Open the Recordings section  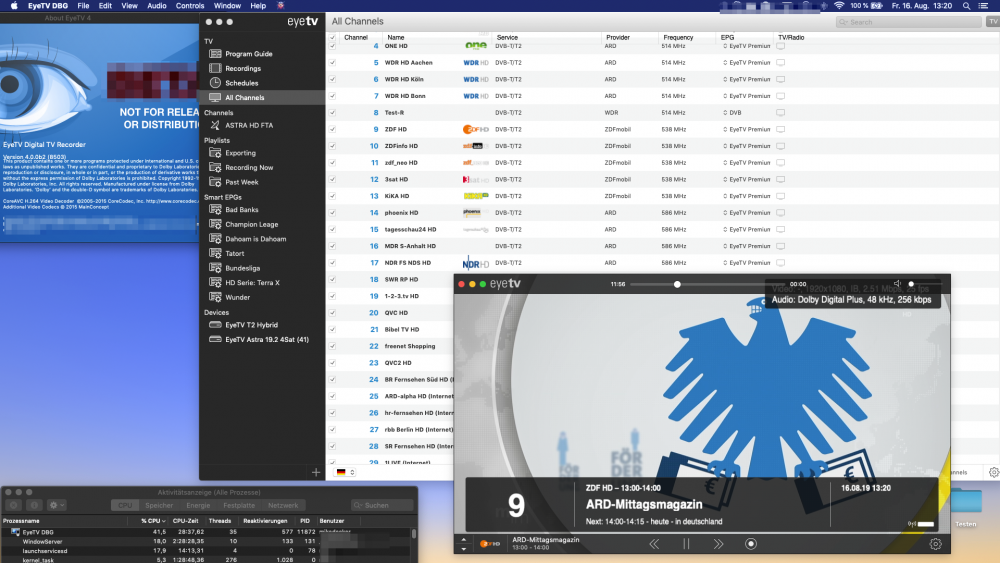(x=242, y=69)
